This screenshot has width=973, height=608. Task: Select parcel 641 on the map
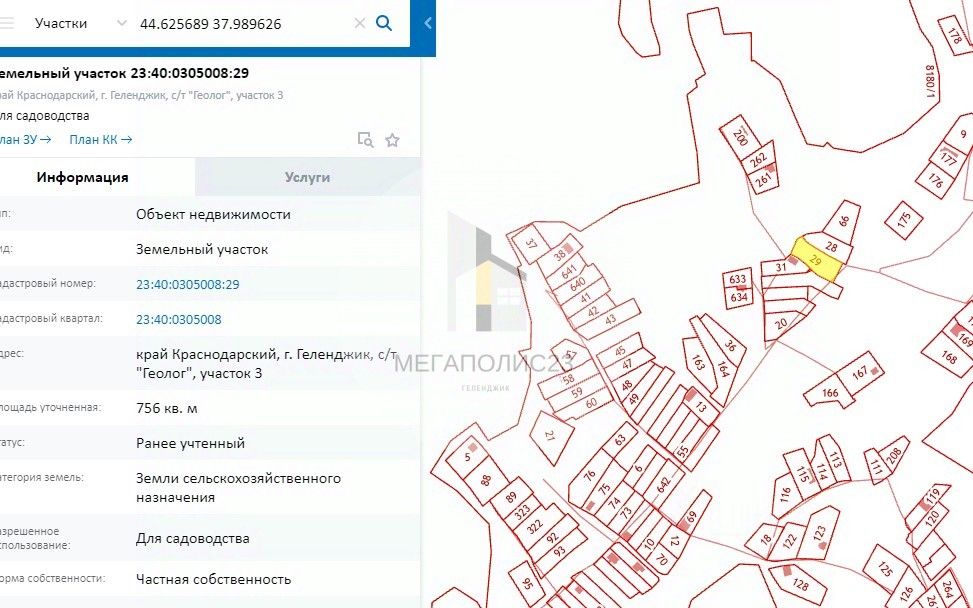(569, 272)
